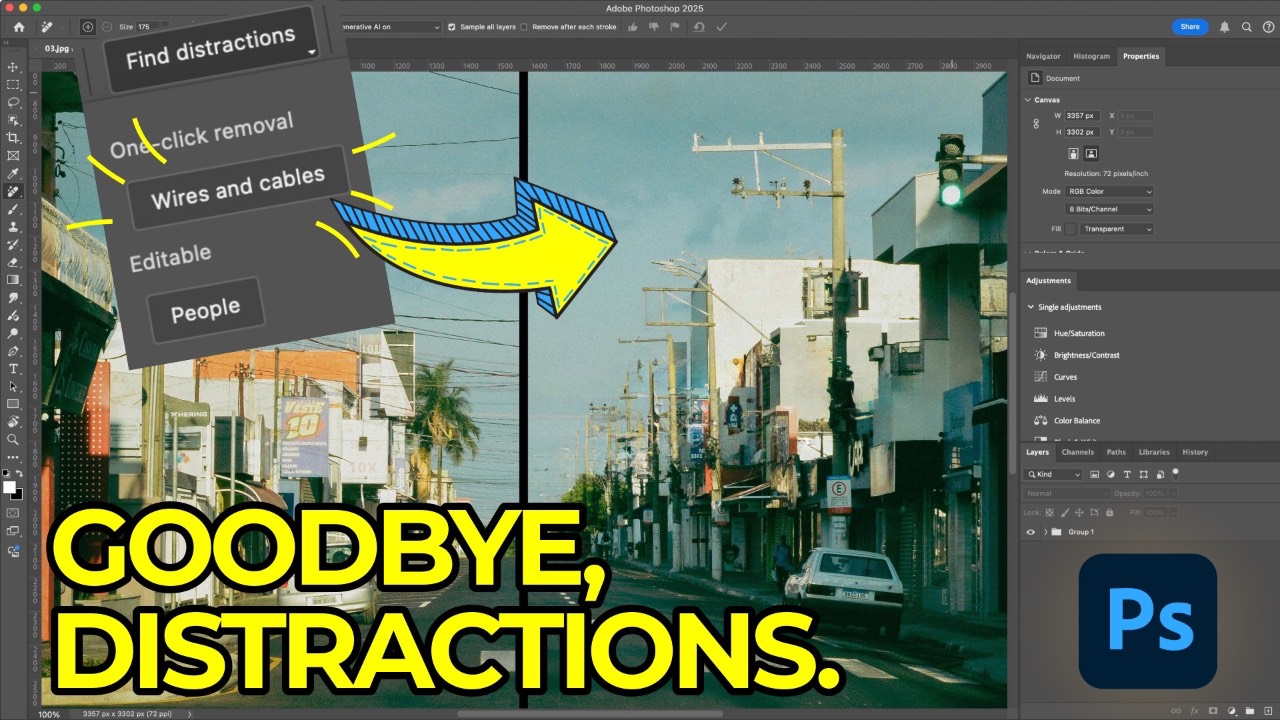Select the Eraser tool
1280x720 pixels.
(13, 262)
